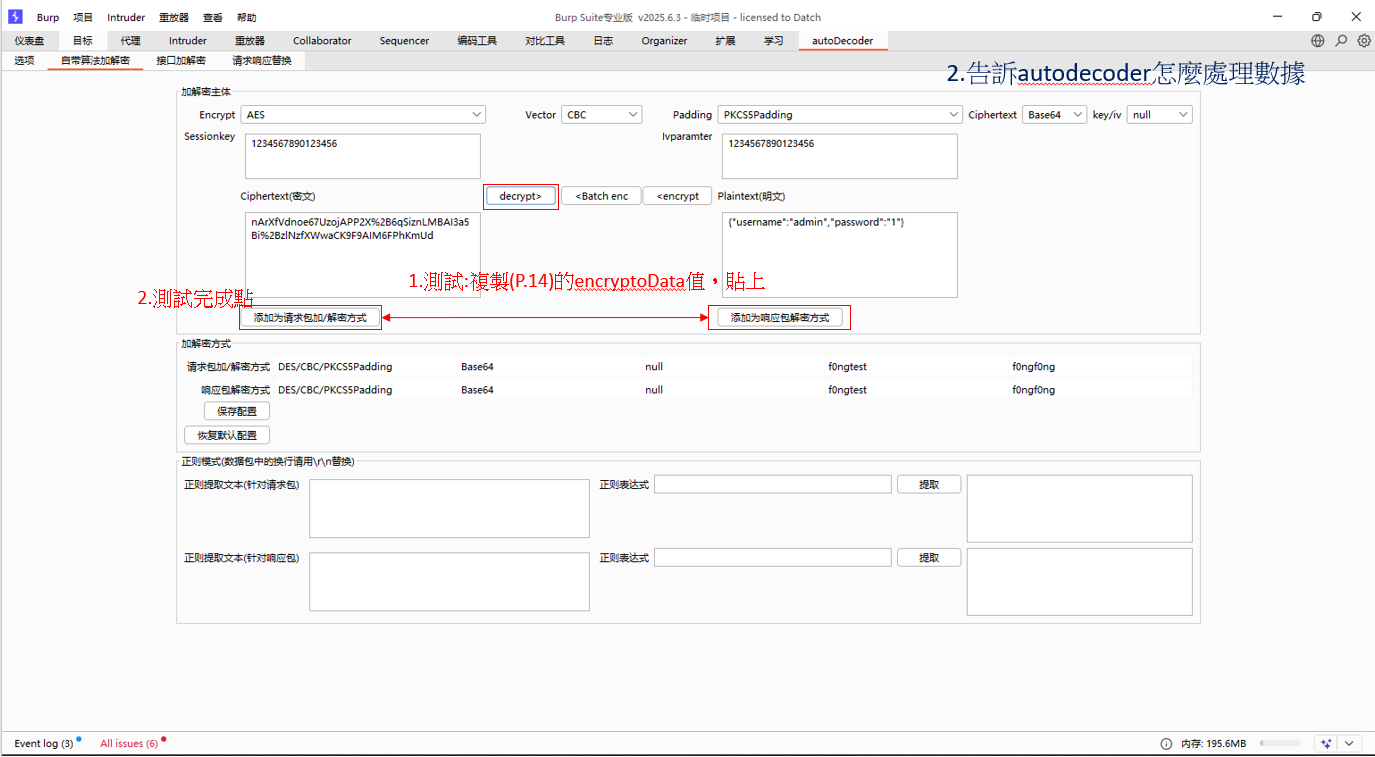Click the decrypt> button
Image resolution: width=1375 pixels, height=757 pixels.
click(x=520, y=196)
